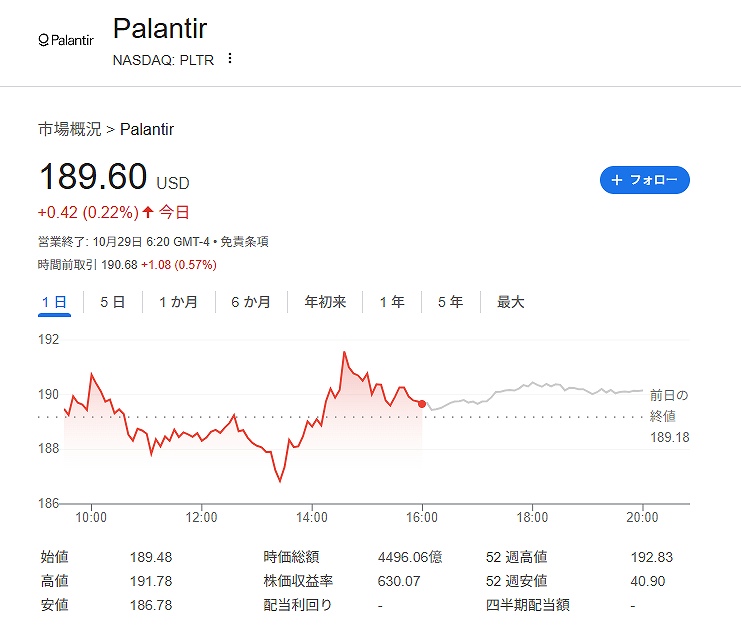This screenshot has height=632, width=741.
Task: Click the 189.60 current price value
Action: 92,177
